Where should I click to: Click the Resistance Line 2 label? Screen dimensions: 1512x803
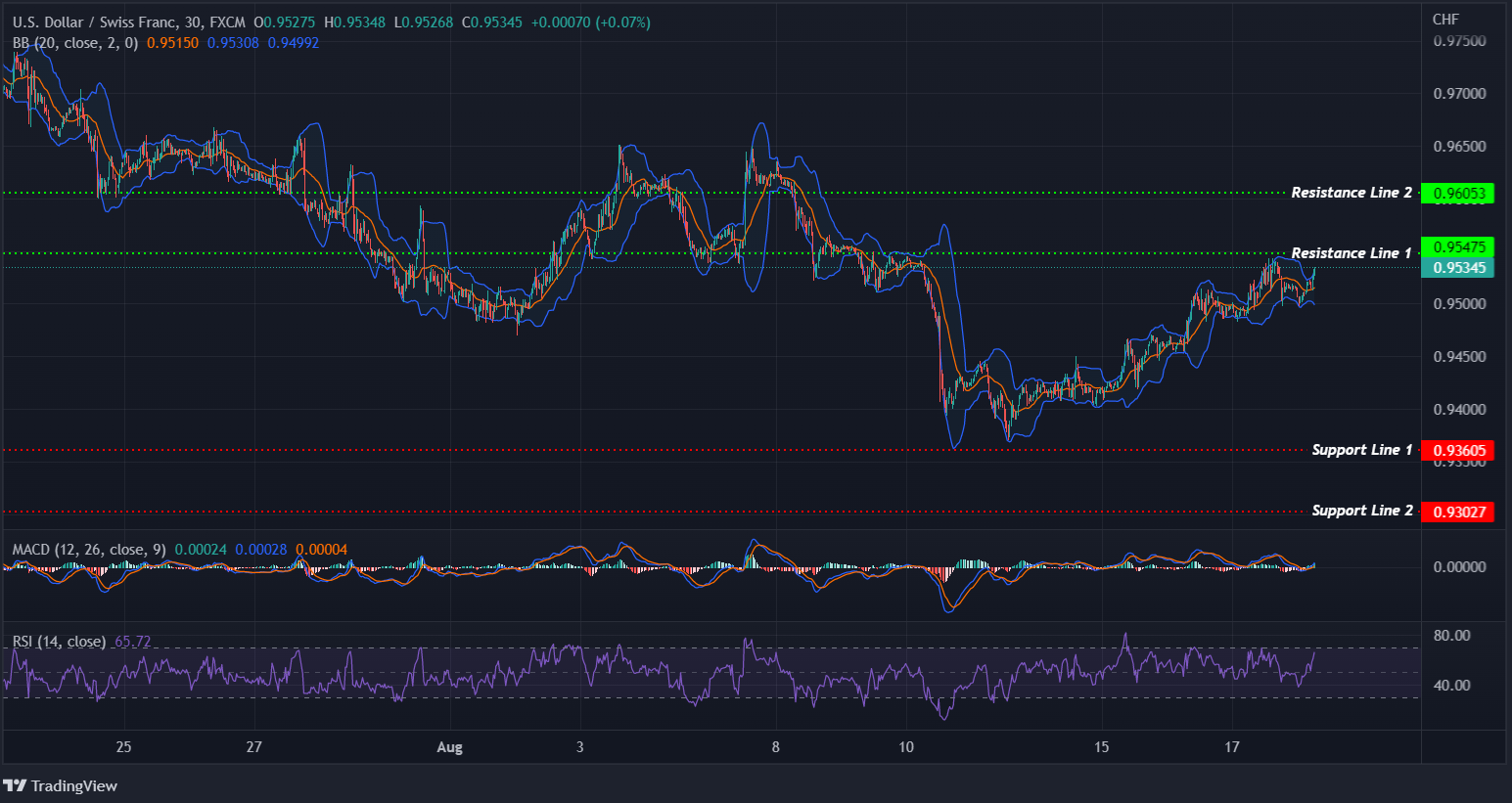coord(1352,192)
